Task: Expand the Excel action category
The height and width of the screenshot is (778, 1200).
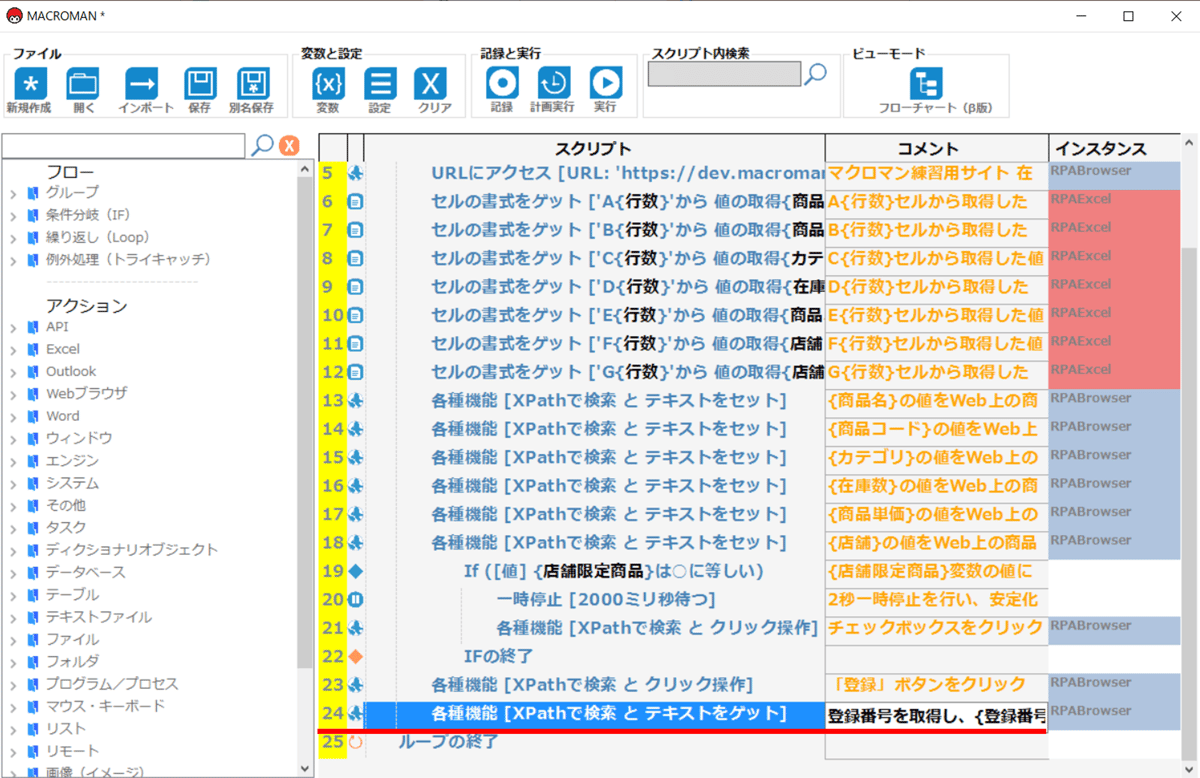Action: pyautogui.click(x=13, y=349)
